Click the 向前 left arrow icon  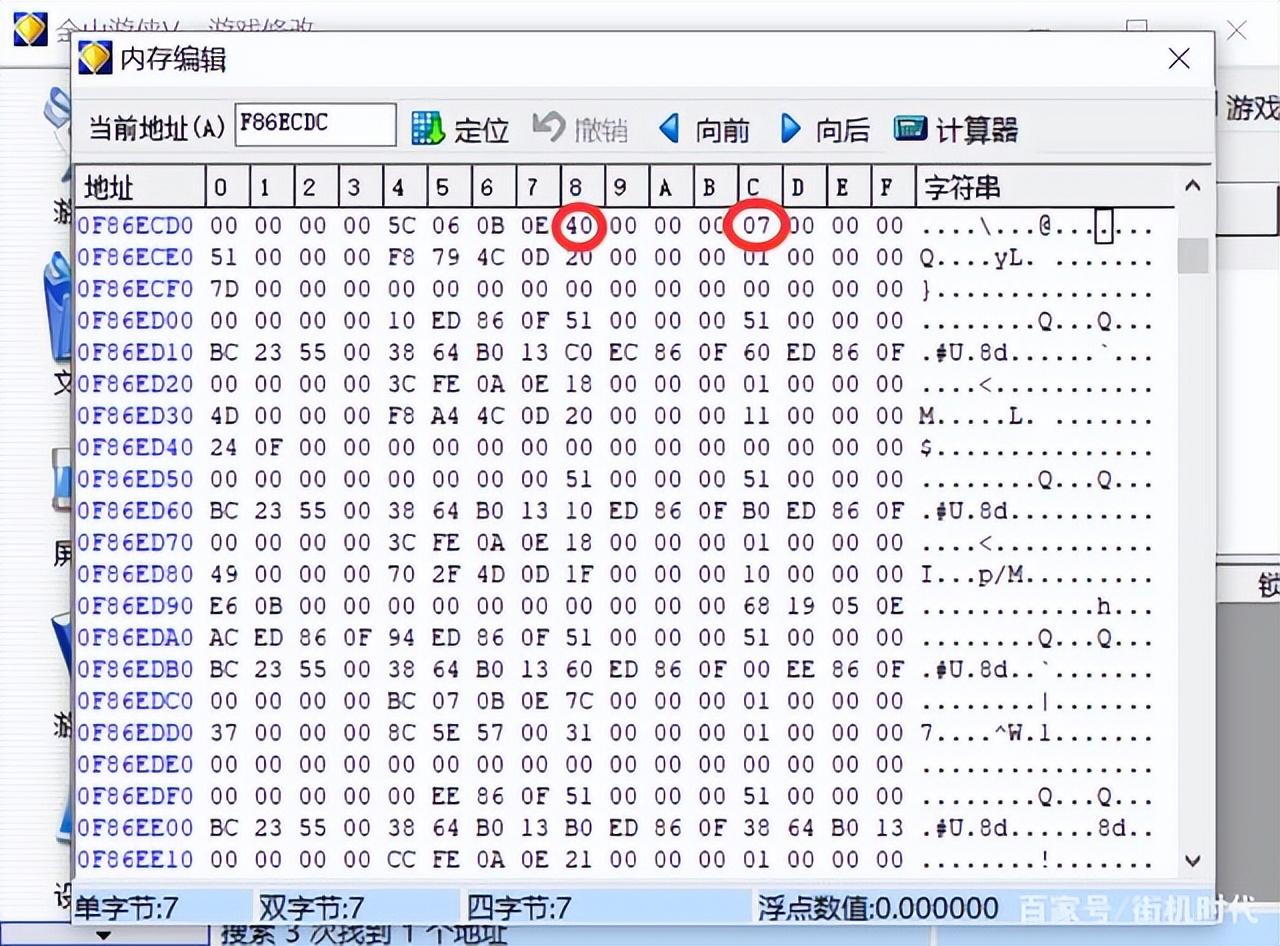coord(669,128)
